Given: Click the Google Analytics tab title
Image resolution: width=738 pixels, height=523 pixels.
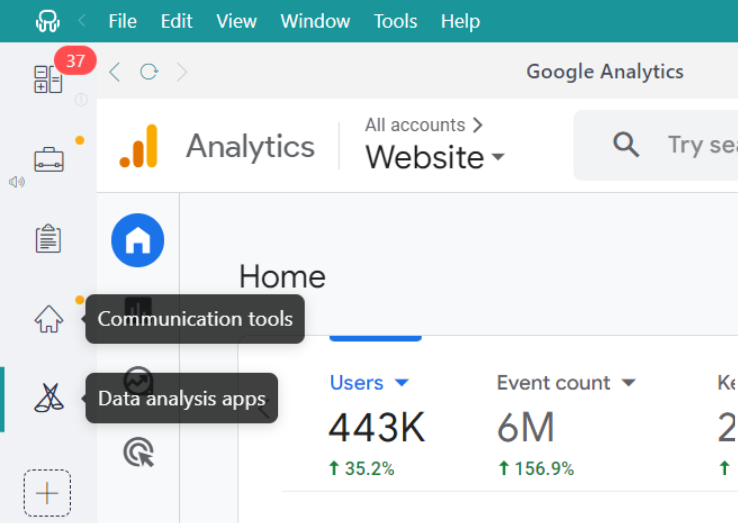Looking at the screenshot, I should click(x=605, y=72).
